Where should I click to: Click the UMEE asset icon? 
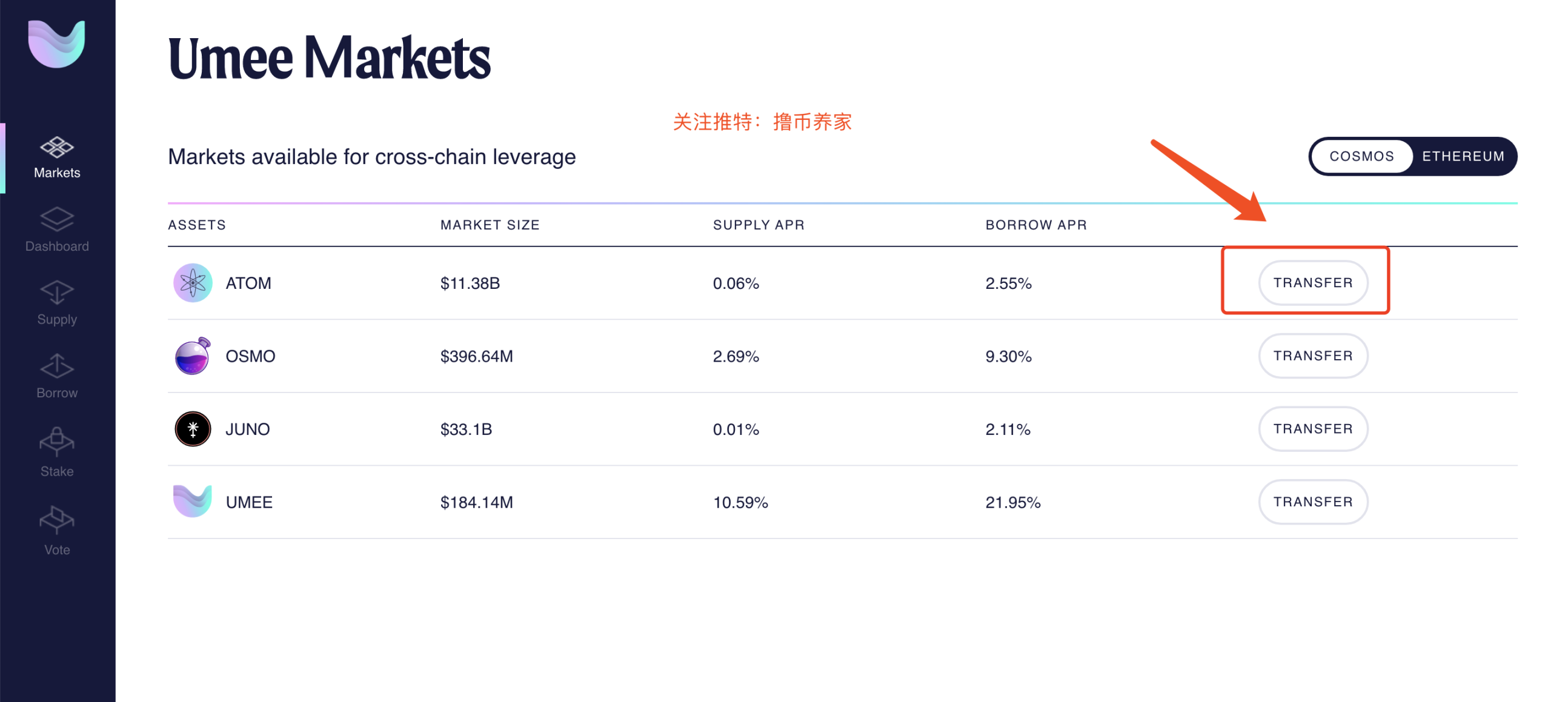tap(192, 502)
